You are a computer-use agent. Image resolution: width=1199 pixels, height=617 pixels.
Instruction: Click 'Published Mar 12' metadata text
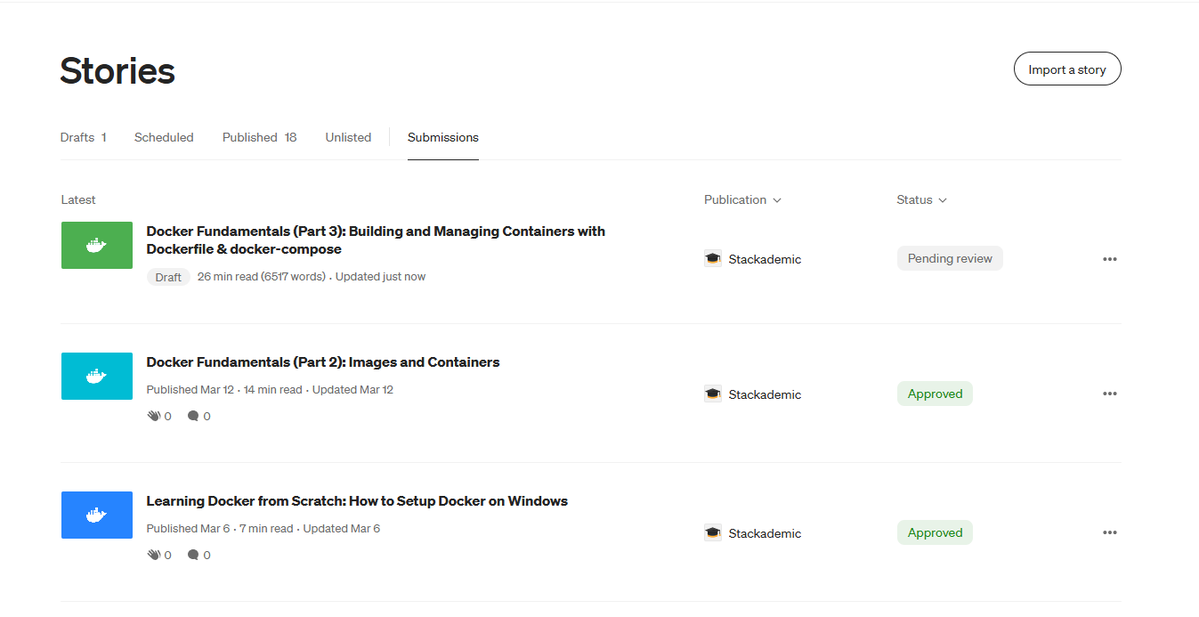coord(190,390)
